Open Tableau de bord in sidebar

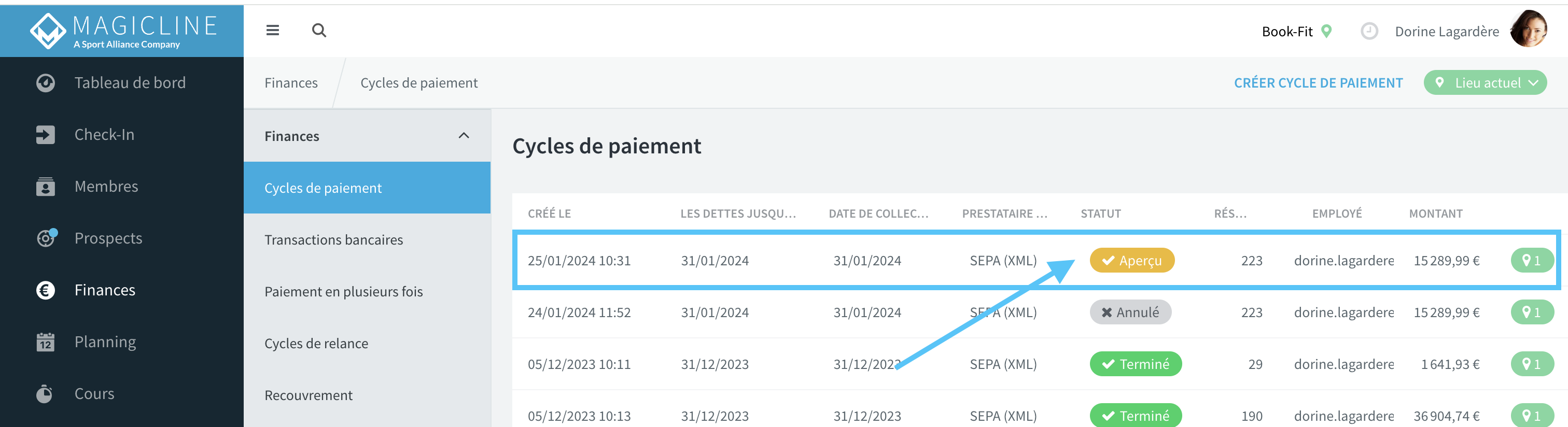130,83
